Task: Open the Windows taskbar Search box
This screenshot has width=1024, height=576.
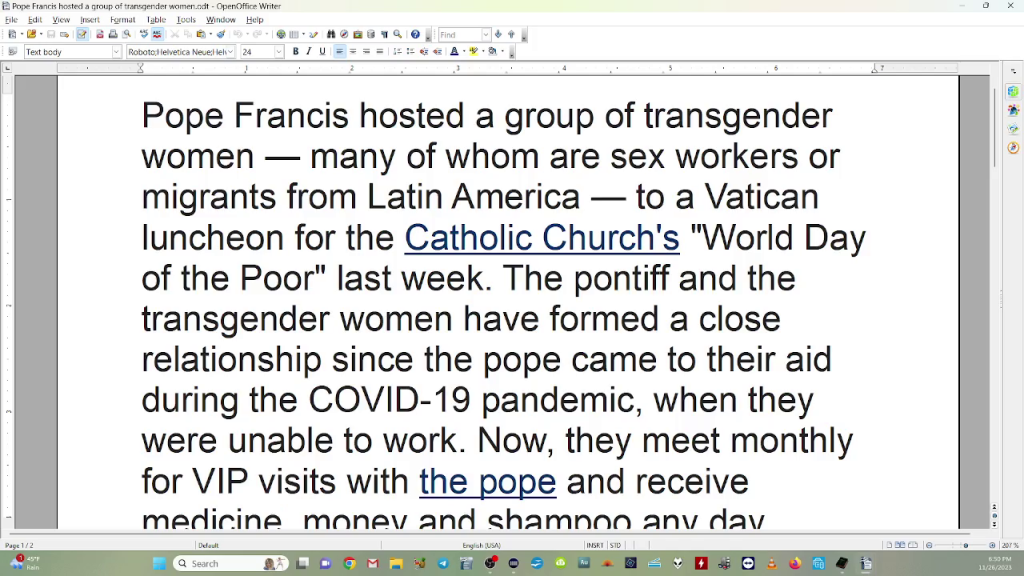Action: (x=231, y=564)
